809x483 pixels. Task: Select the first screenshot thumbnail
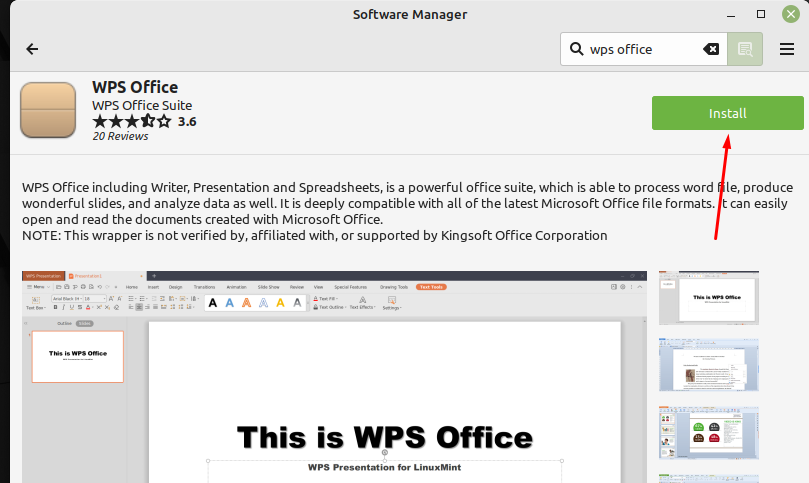(708, 298)
